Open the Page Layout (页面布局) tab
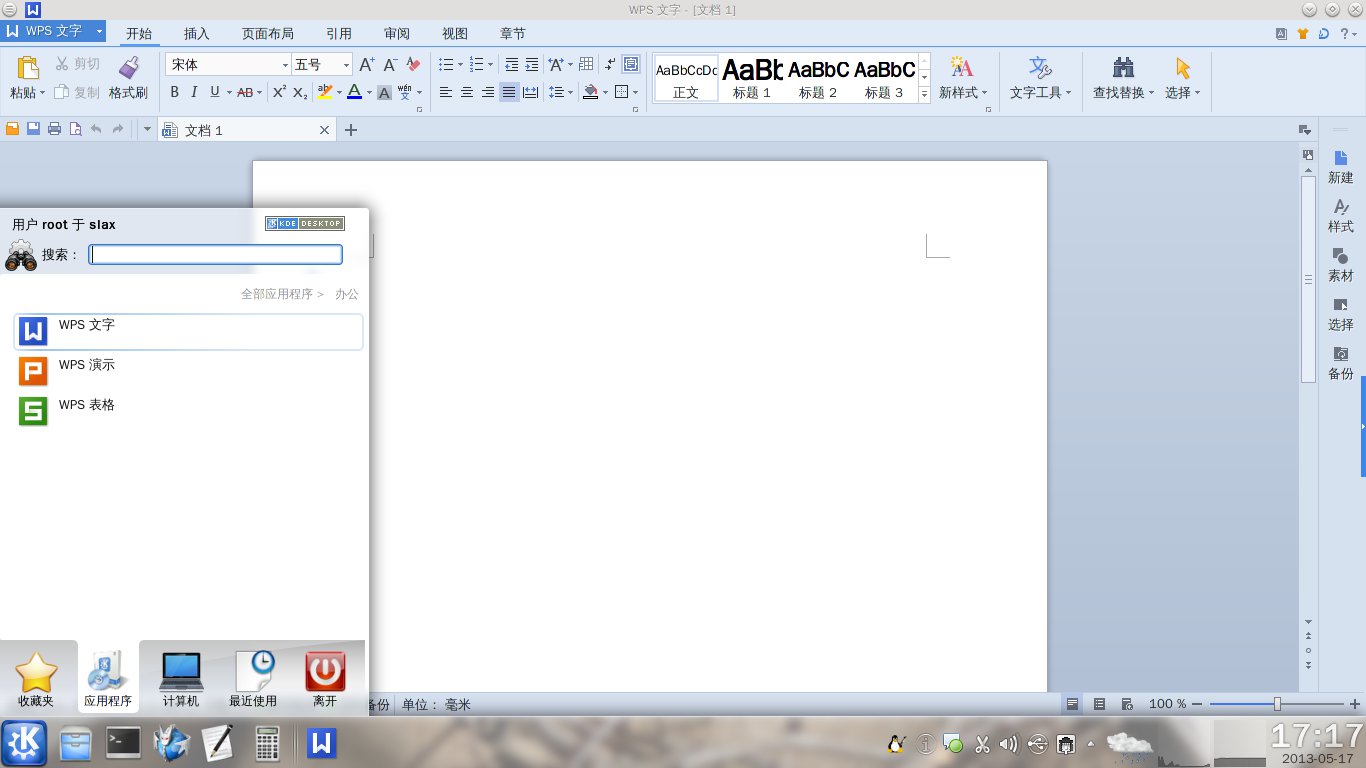The image size is (1366, 768). pyautogui.click(x=268, y=33)
